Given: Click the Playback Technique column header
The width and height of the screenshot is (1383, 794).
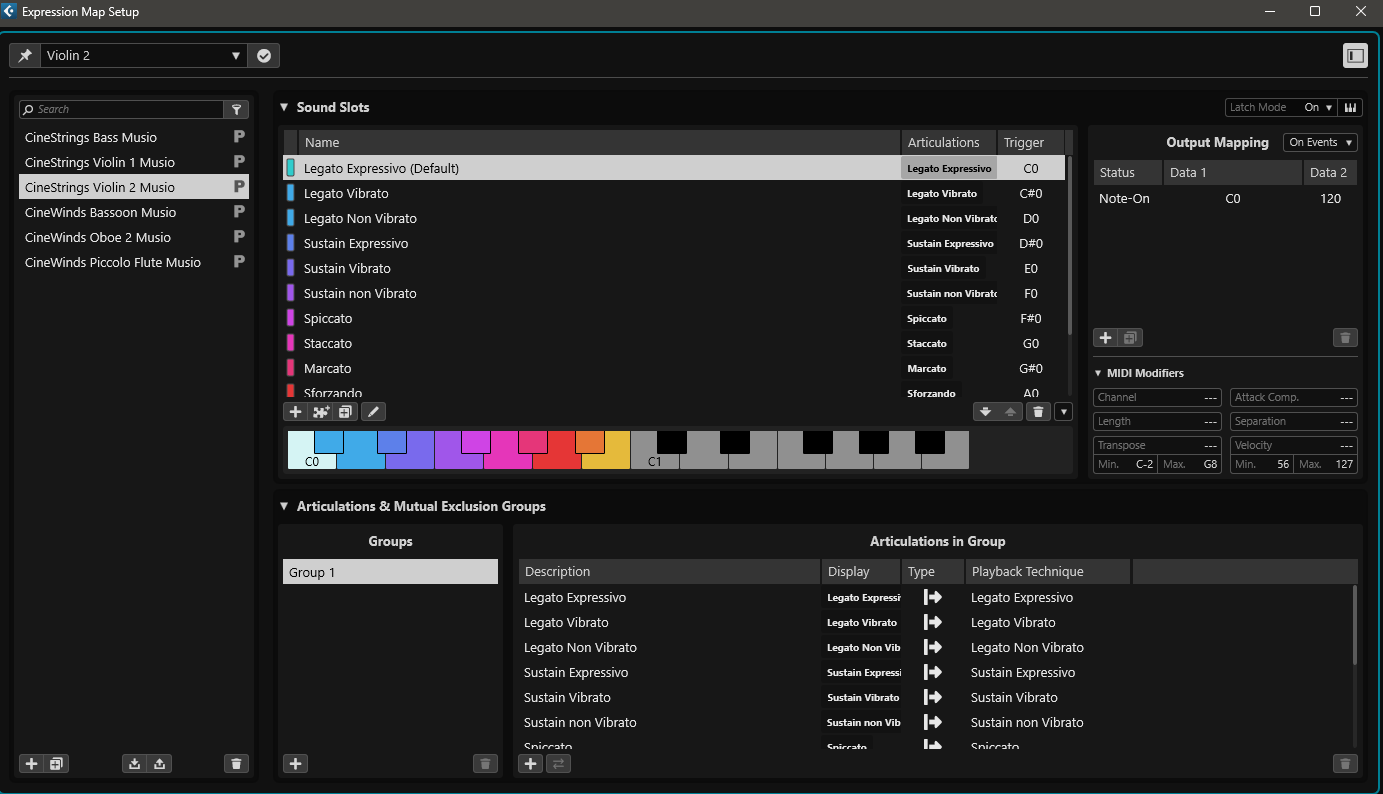Looking at the screenshot, I should [1048, 572].
